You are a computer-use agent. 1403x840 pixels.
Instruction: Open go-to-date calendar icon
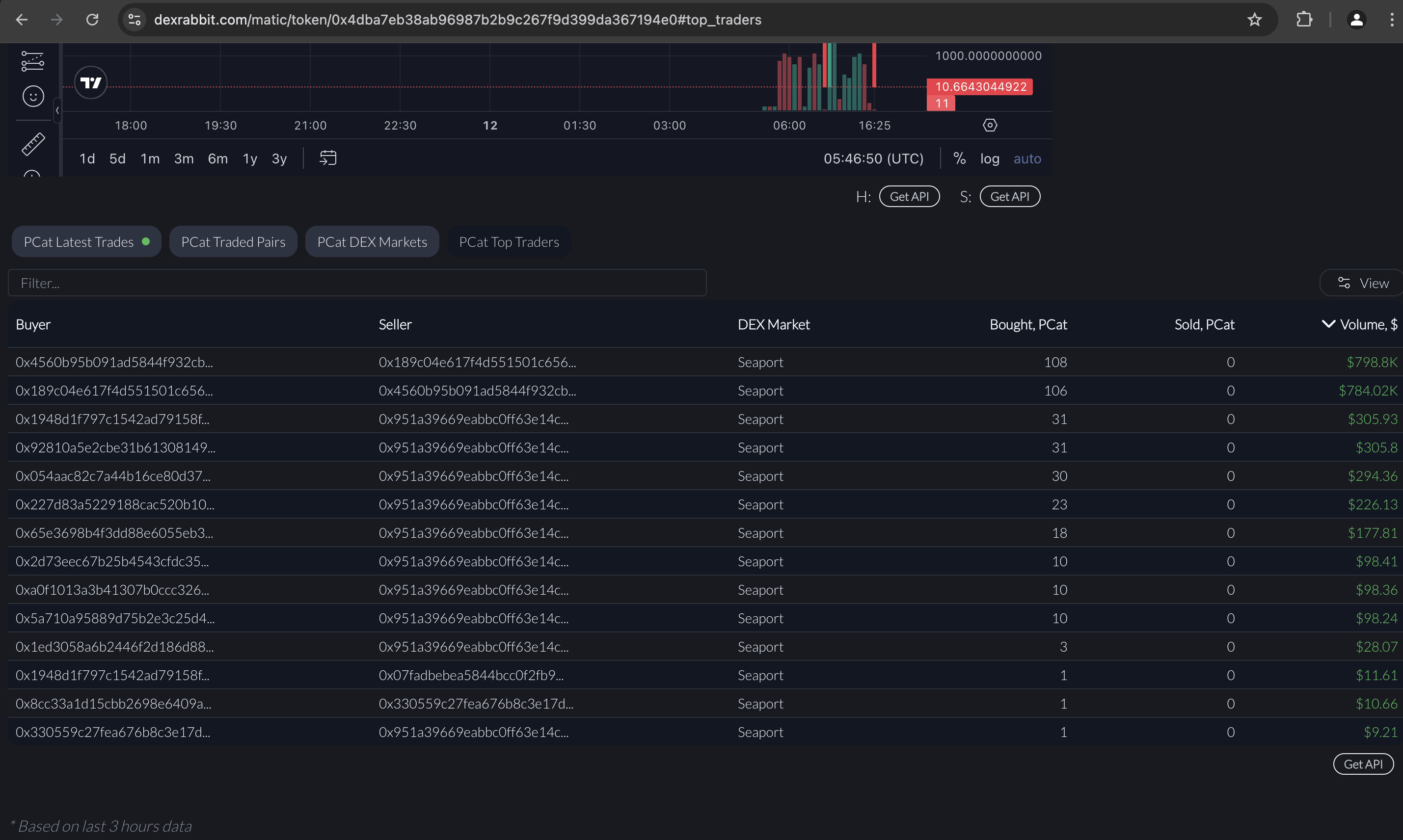click(328, 158)
